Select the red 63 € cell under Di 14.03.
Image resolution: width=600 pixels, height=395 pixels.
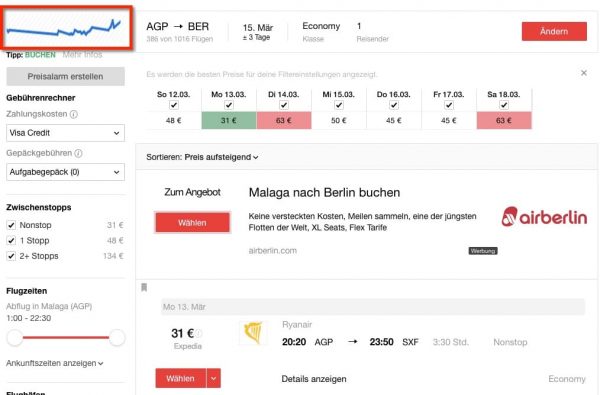click(x=284, y=120)
